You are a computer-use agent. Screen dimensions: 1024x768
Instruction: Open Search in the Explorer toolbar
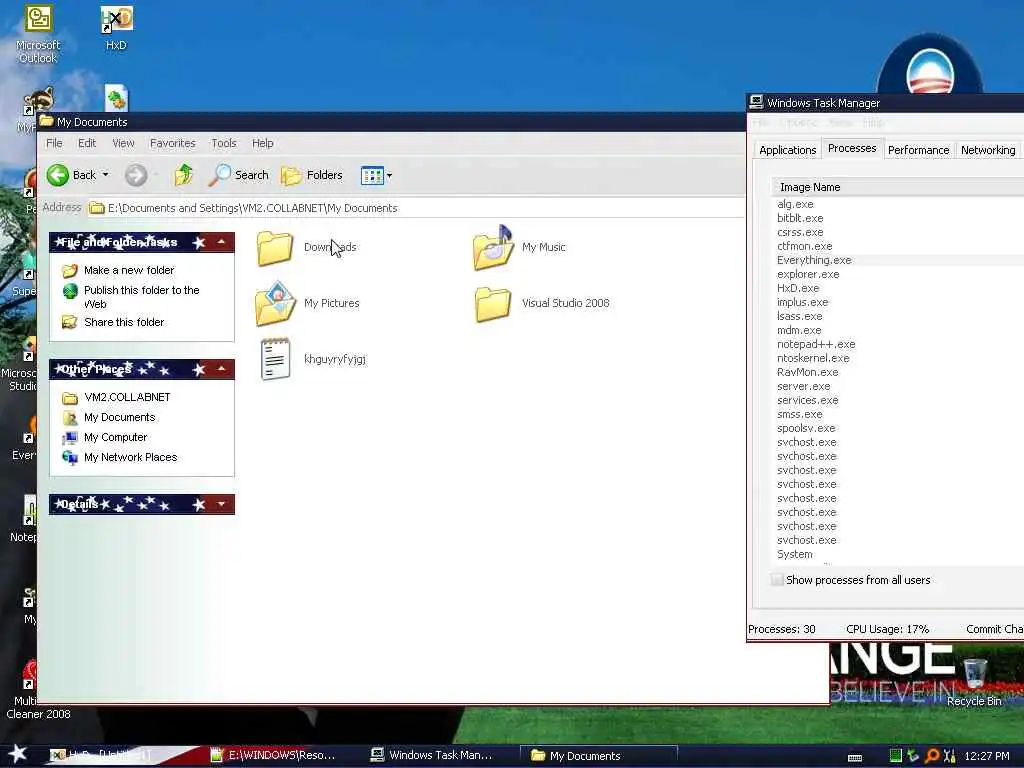click(x=238, y=175)
